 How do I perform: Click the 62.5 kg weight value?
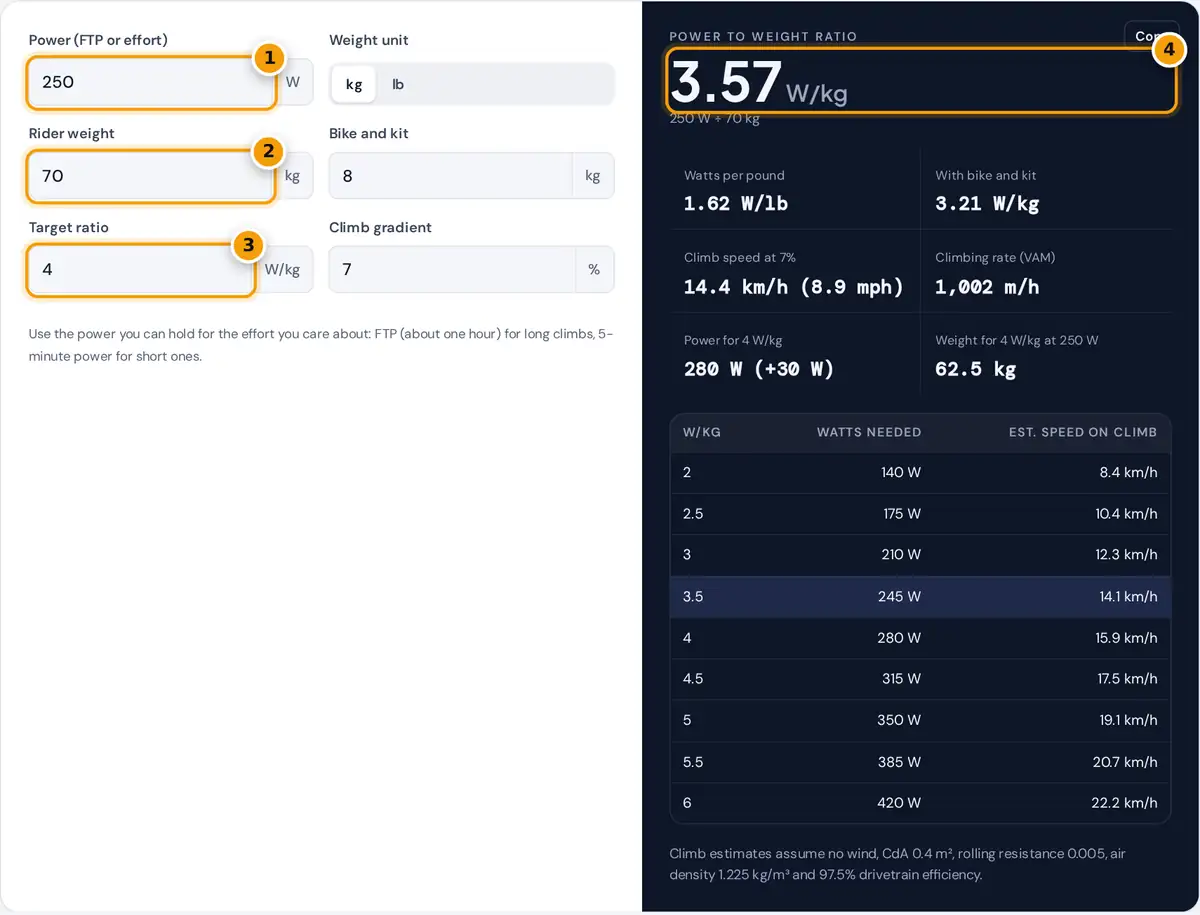coord(975,368)
